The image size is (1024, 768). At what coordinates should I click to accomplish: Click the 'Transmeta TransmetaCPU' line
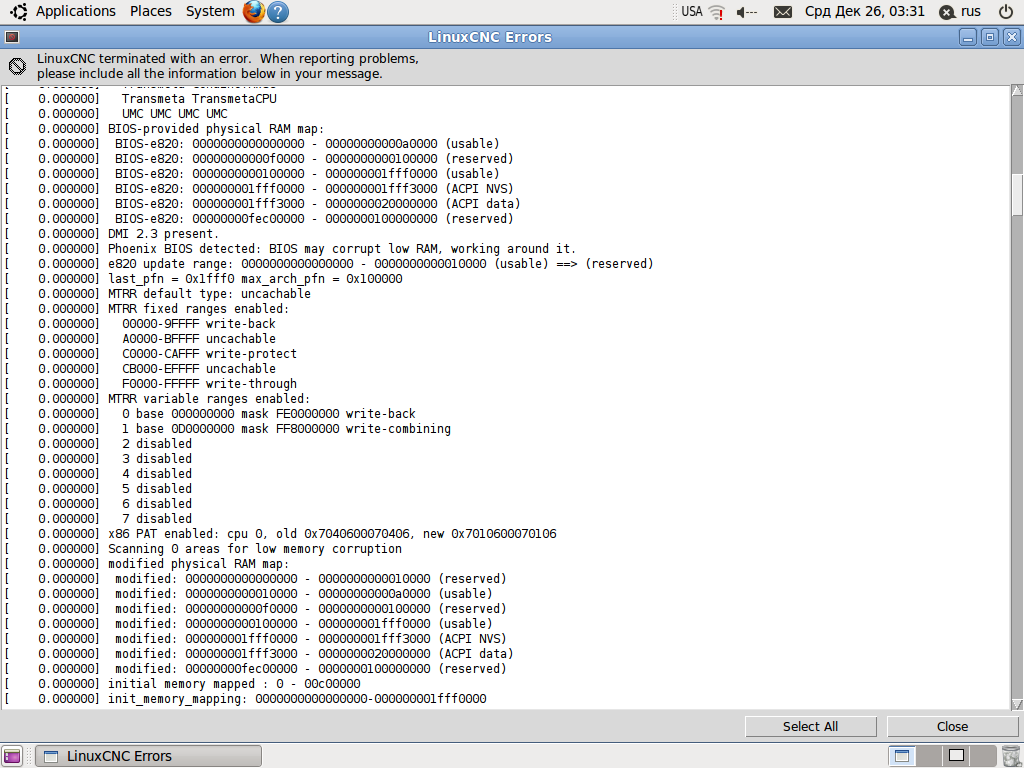click(x=199, y=99)
